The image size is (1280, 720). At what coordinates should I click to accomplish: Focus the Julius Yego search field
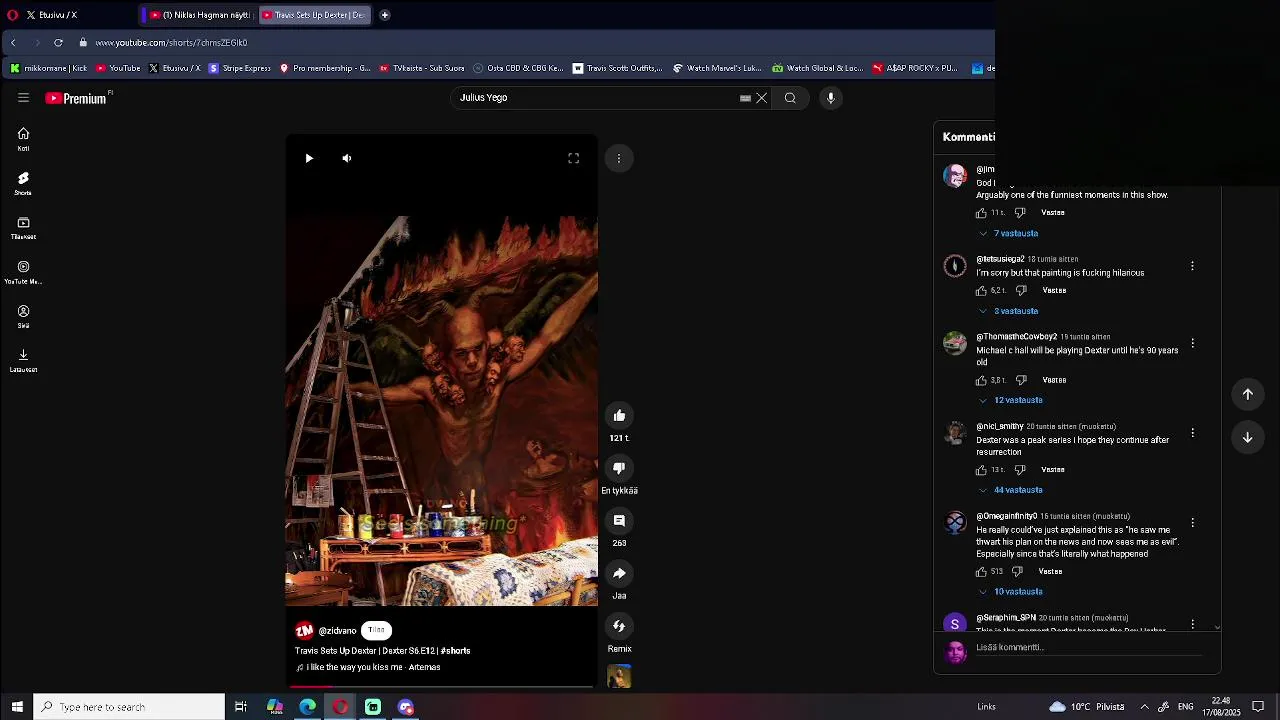point(596,98)
